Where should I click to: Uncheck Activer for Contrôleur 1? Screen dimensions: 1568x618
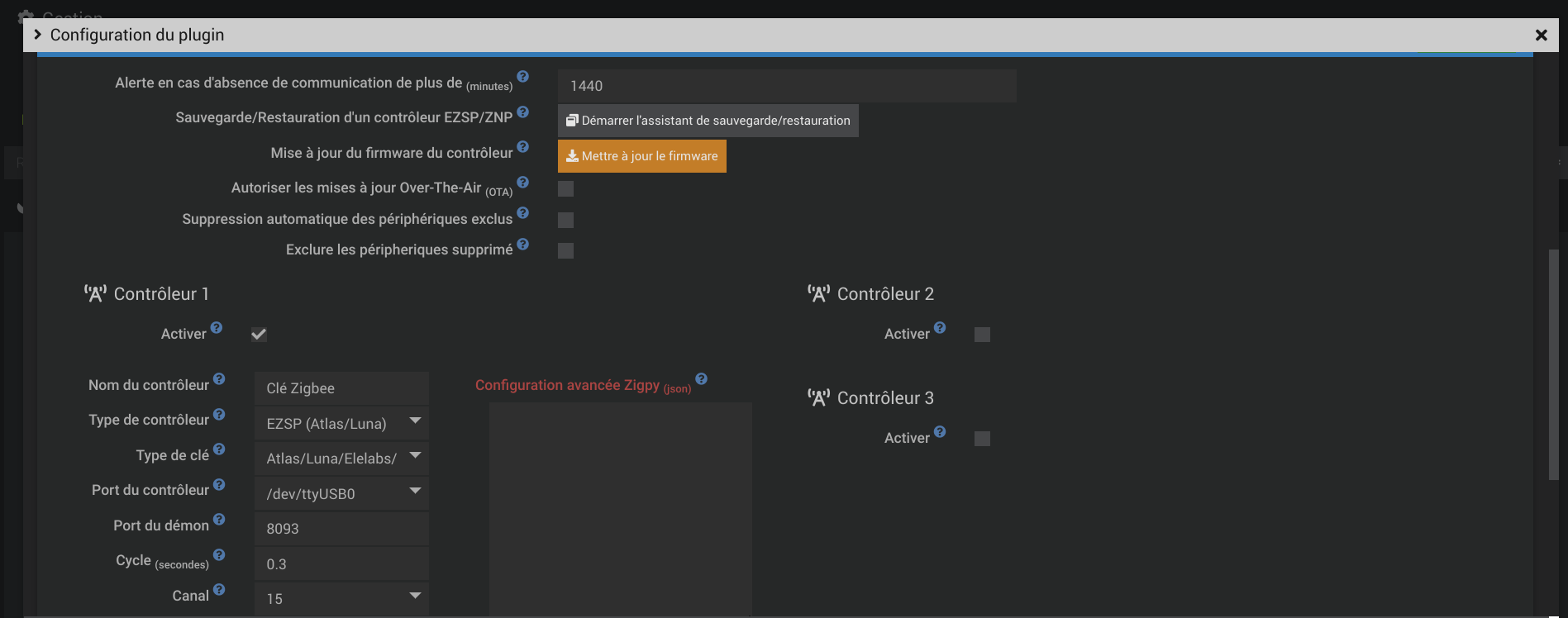pos(259,335)
